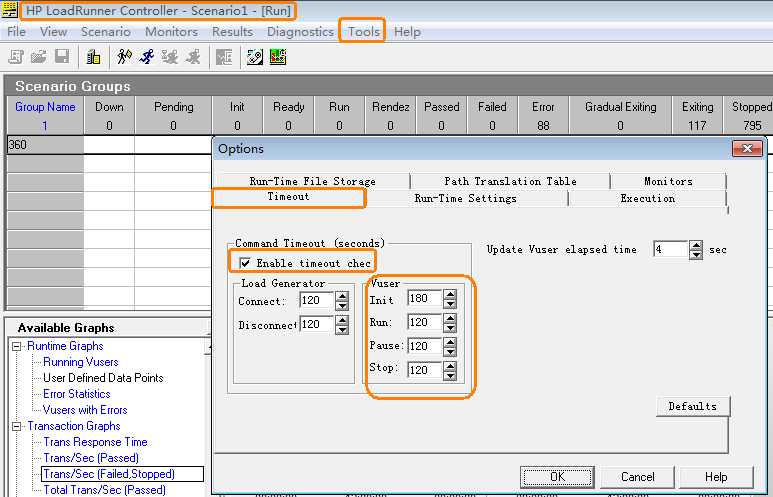Click the Open Scenario folder icon
The height and width of the screenshot is (497, 773).
click(x=38, y=57)
